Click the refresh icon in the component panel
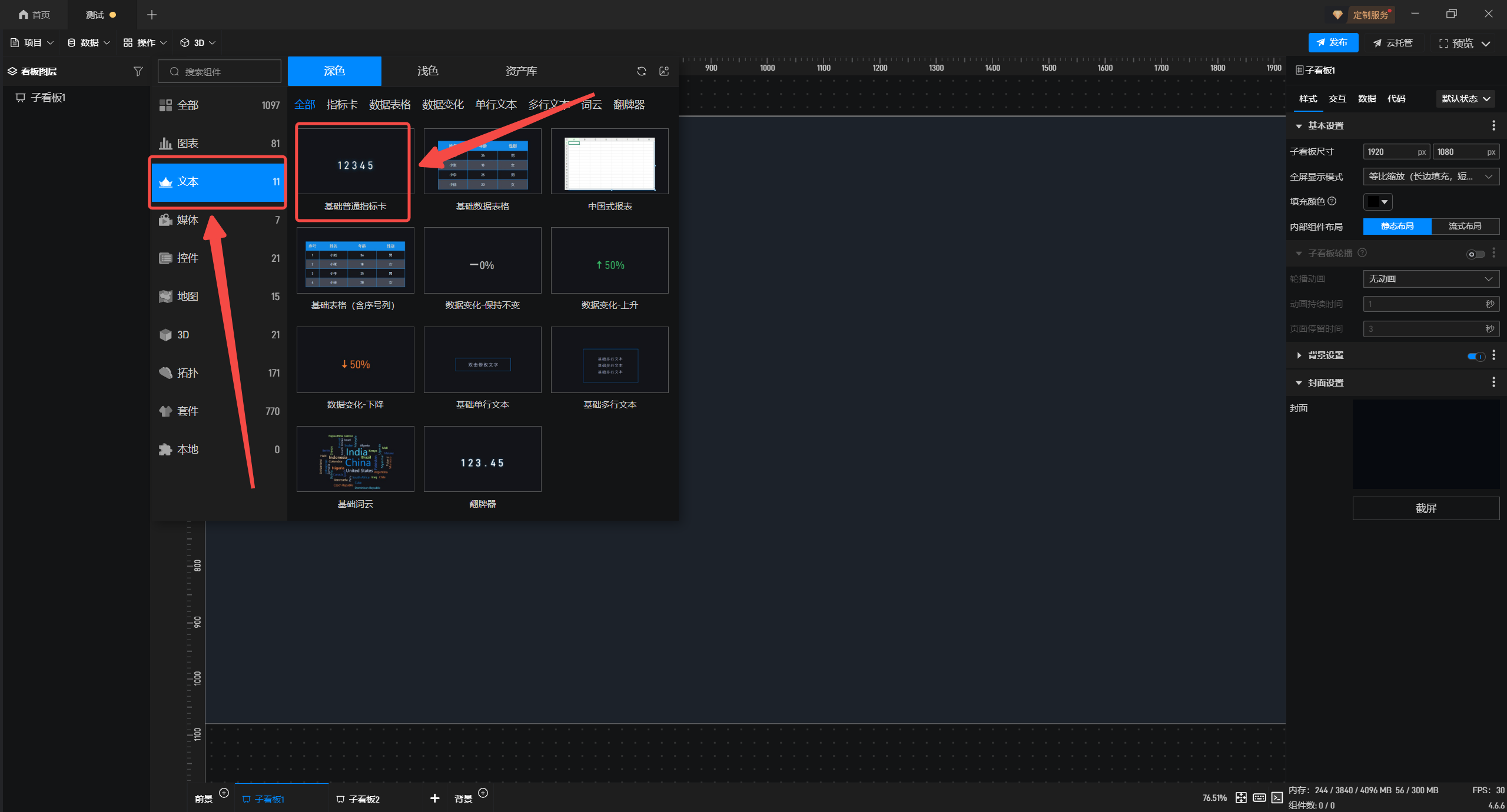This screenshot has width=1507, height=812. point(641,71)
